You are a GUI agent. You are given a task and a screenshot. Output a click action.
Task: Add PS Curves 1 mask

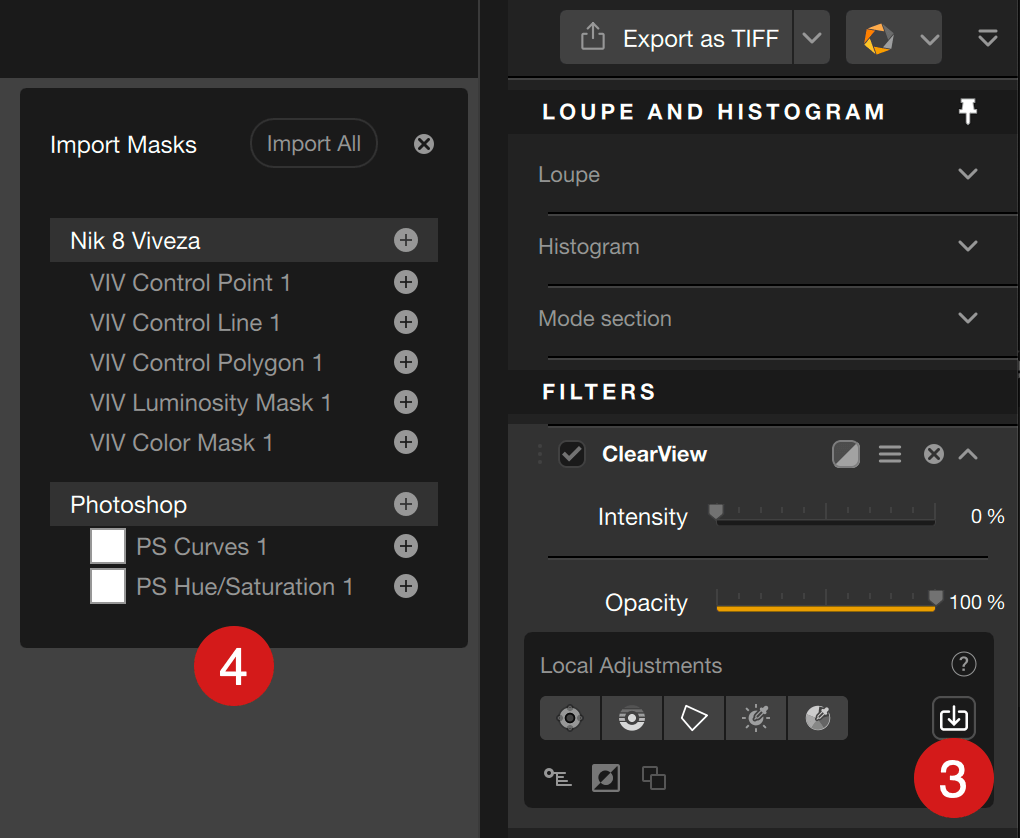click(406, 547)
